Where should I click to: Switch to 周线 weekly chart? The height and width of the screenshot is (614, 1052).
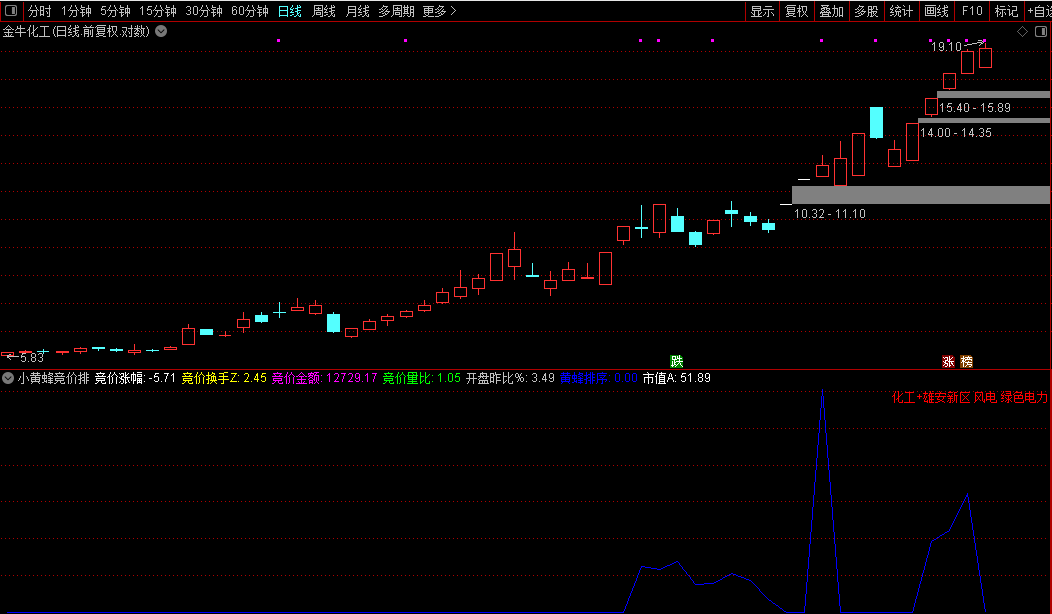pyautogui.click(x=324, y=11)
